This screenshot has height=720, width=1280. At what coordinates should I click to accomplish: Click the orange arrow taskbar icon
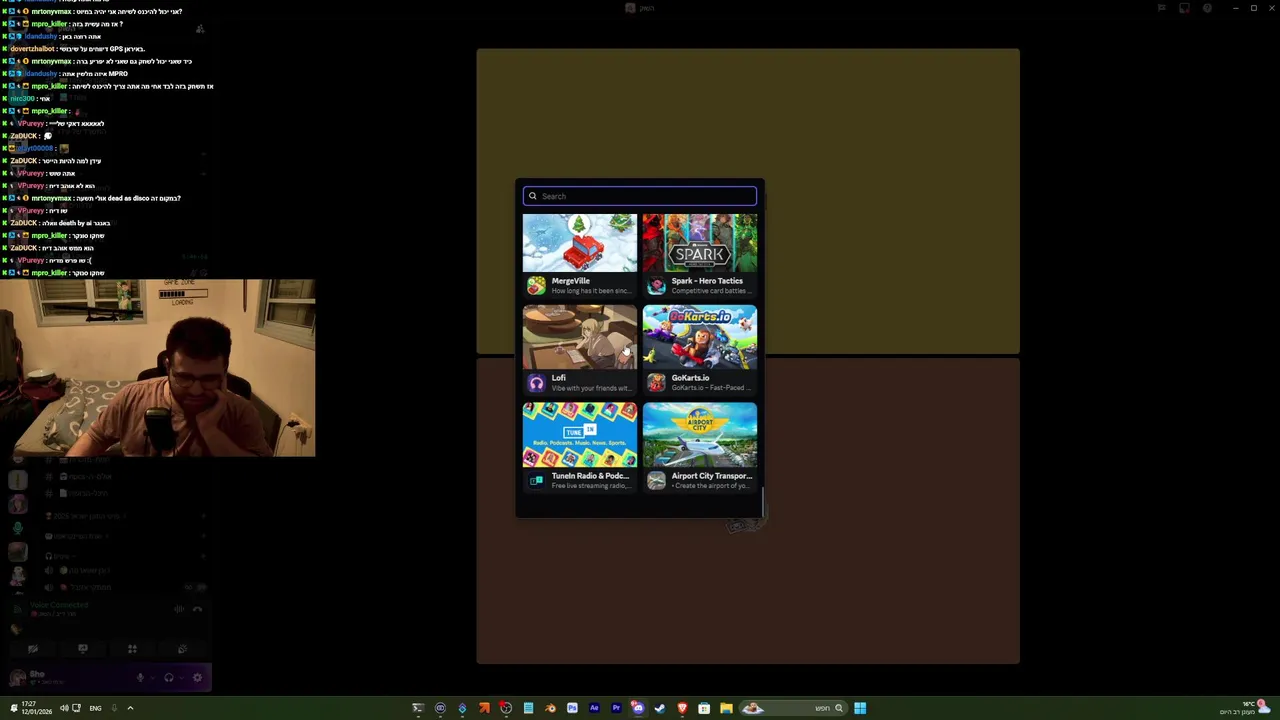(x=484, y=708)
